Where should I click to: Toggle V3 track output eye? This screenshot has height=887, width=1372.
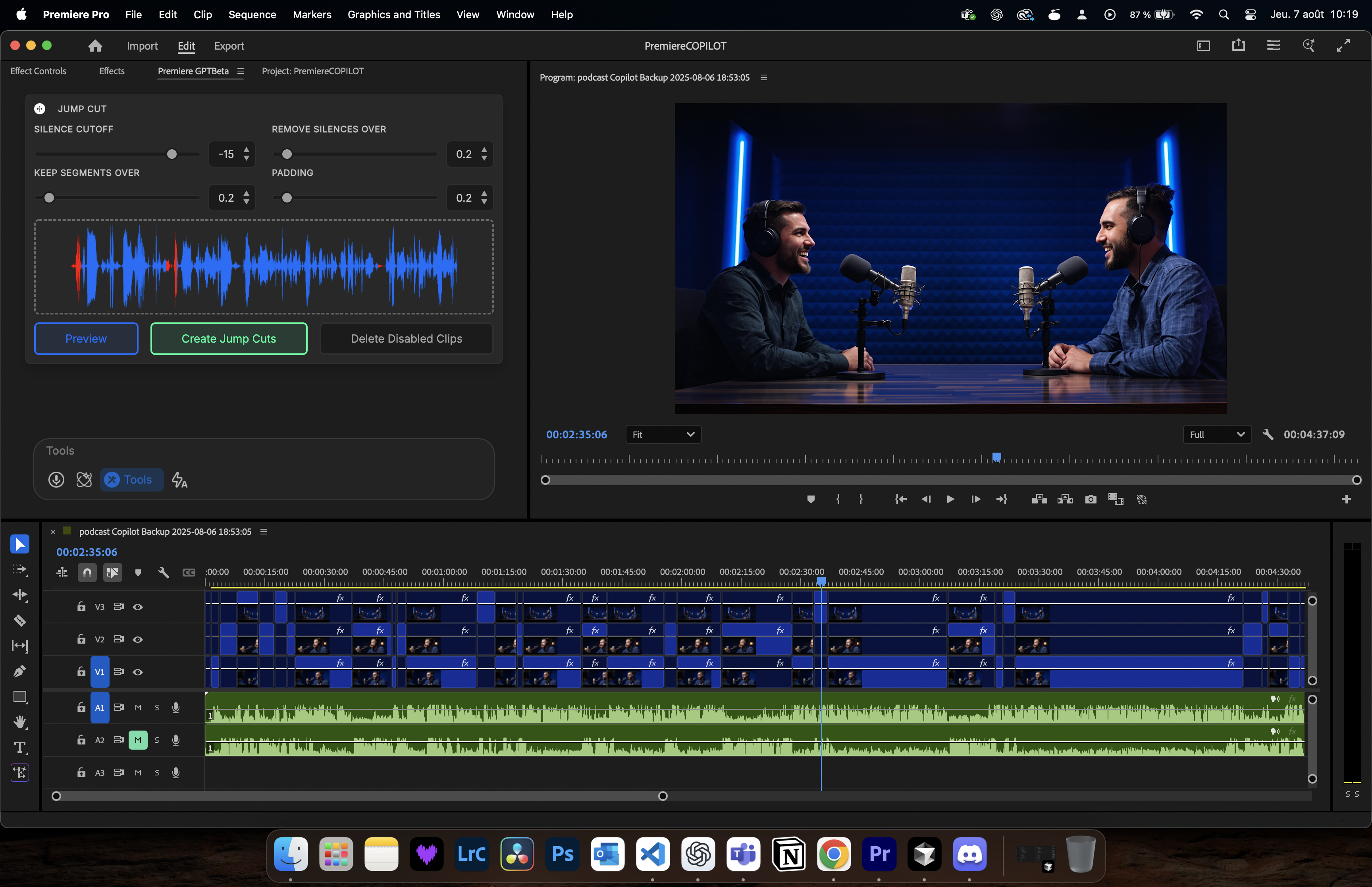[x=138, y=607]
